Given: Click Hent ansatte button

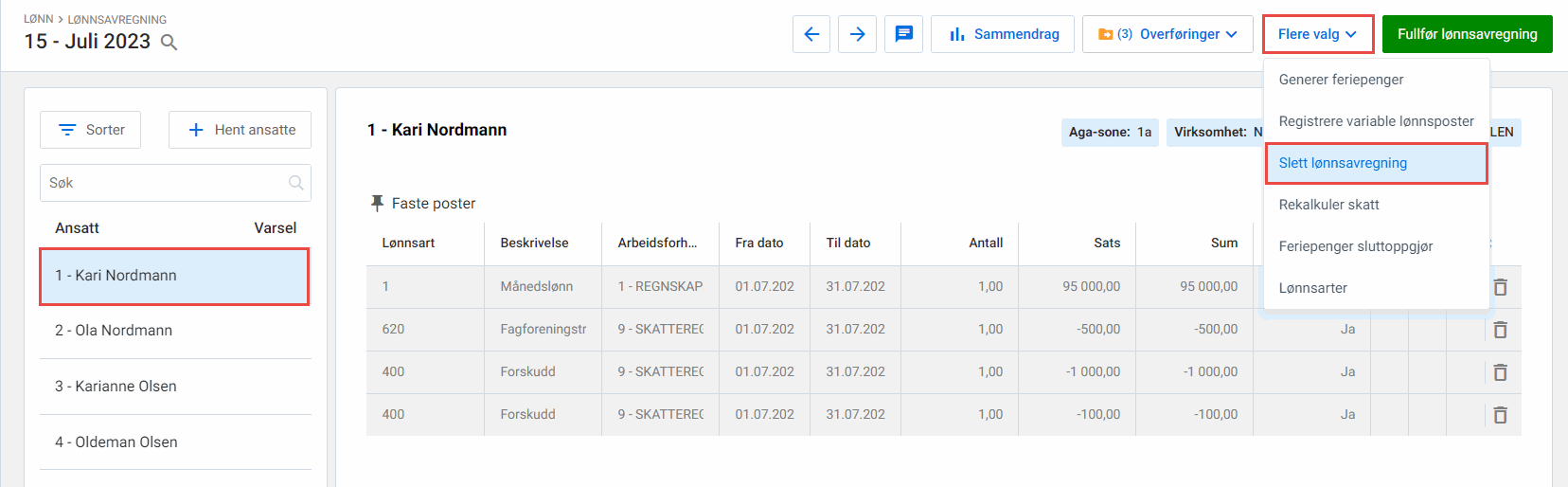Looking at the screenshot, I should [241, 130].
